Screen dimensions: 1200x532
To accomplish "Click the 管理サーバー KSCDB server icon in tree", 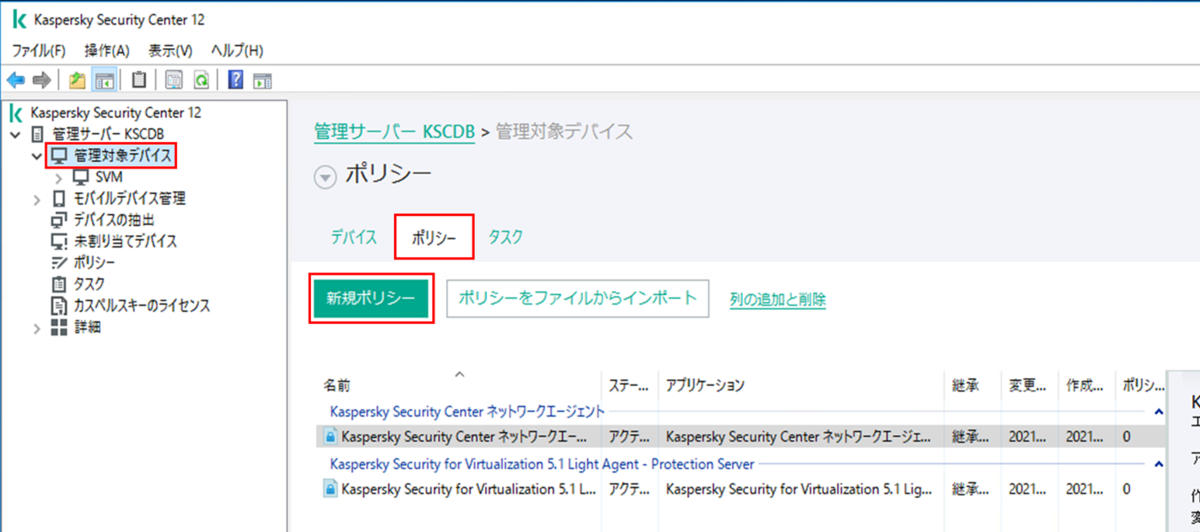I will pos(38,134).
